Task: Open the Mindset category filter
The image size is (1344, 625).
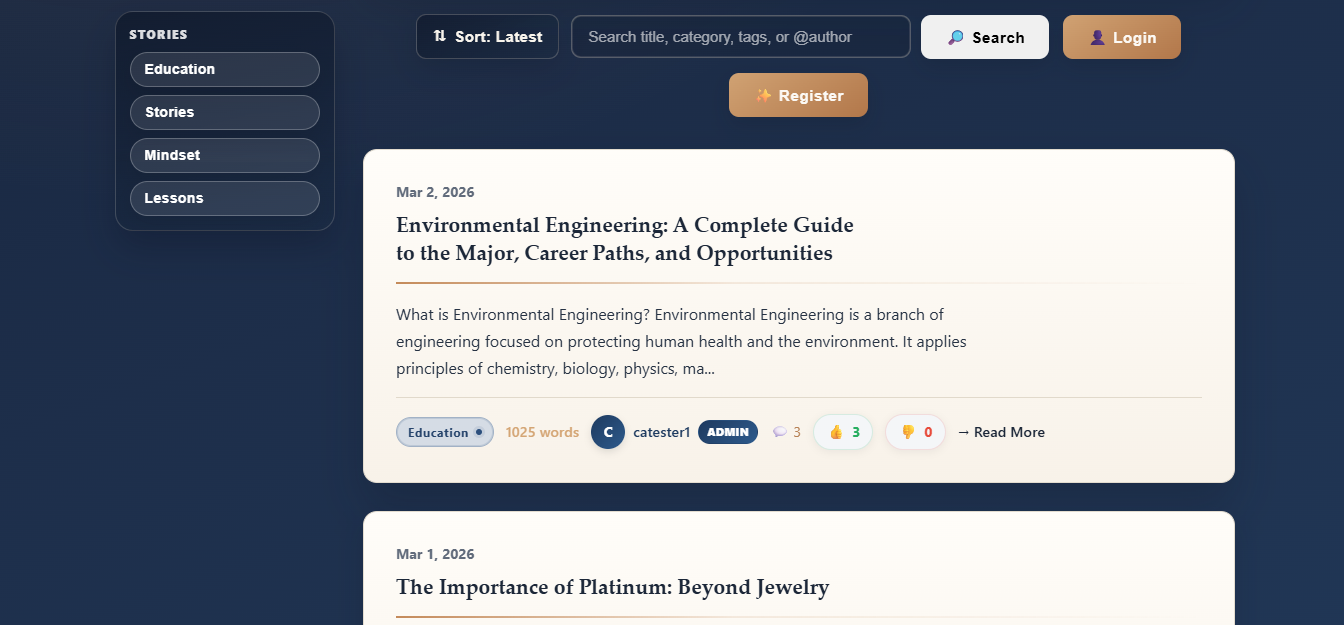Action: click(x=225, y=155)
